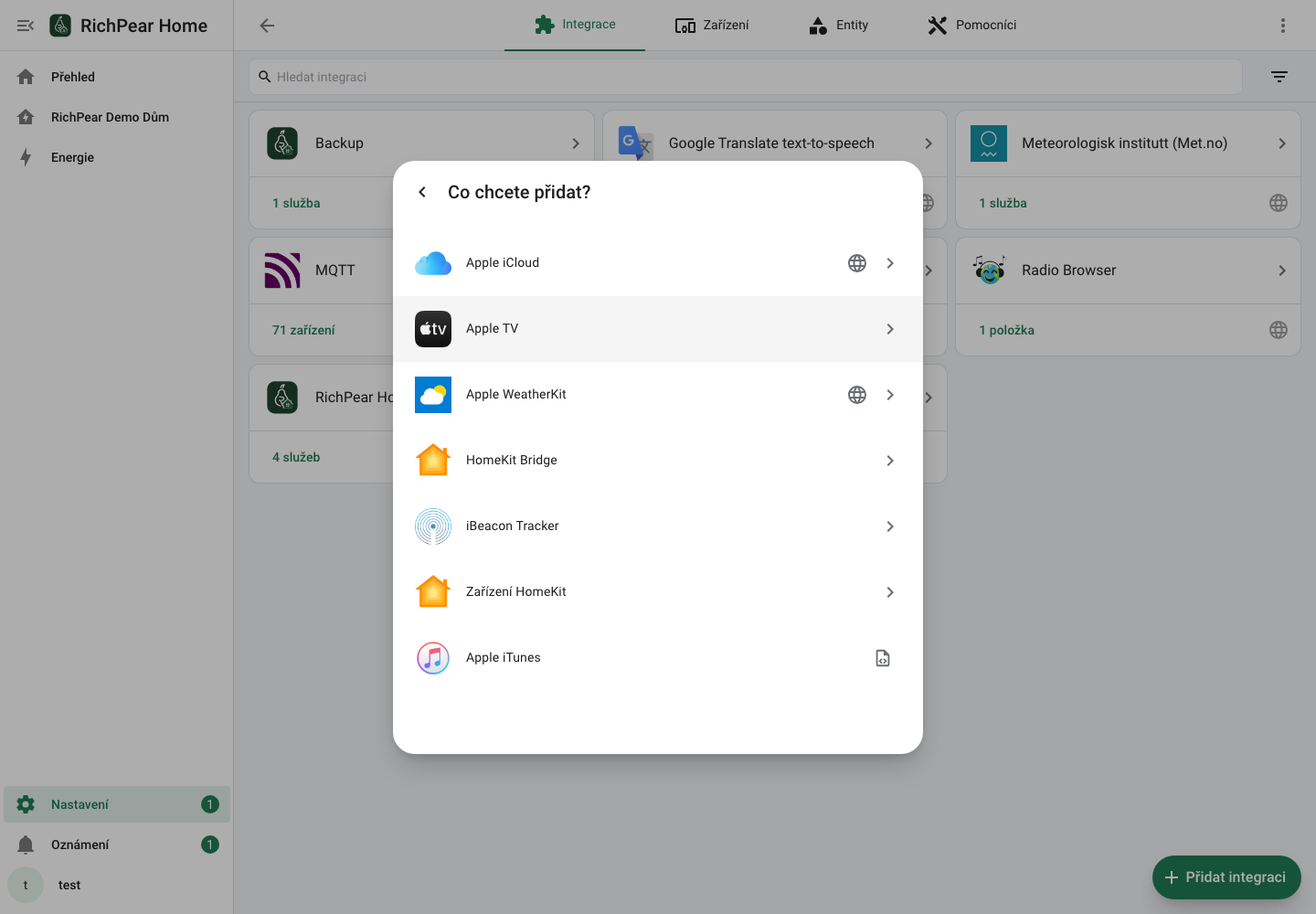Click the RichPear Home logo icon
Screen dimensions: 1316x914
click(60, 26)
